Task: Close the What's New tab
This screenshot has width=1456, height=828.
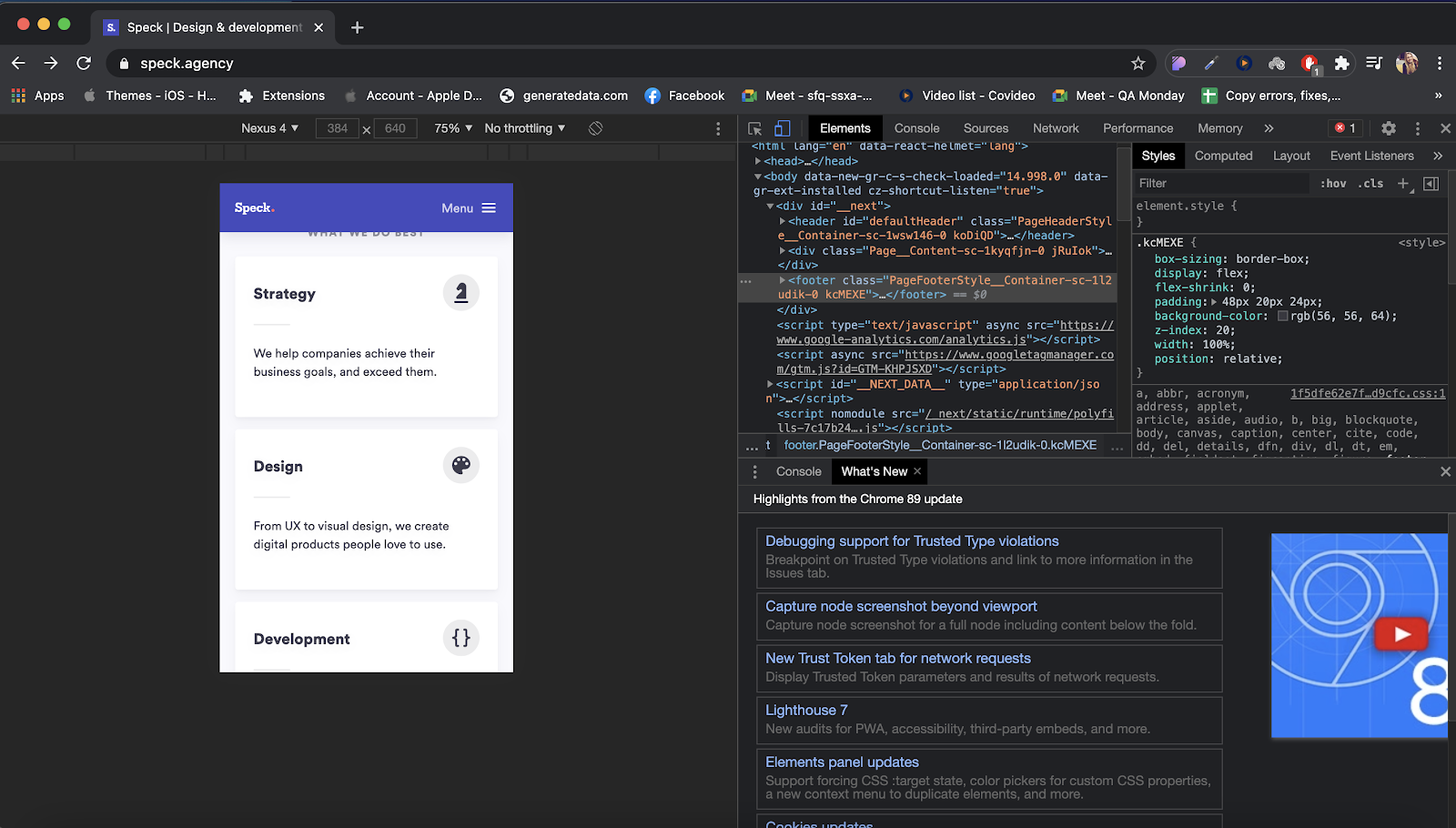Action: [x=917, y=470]
